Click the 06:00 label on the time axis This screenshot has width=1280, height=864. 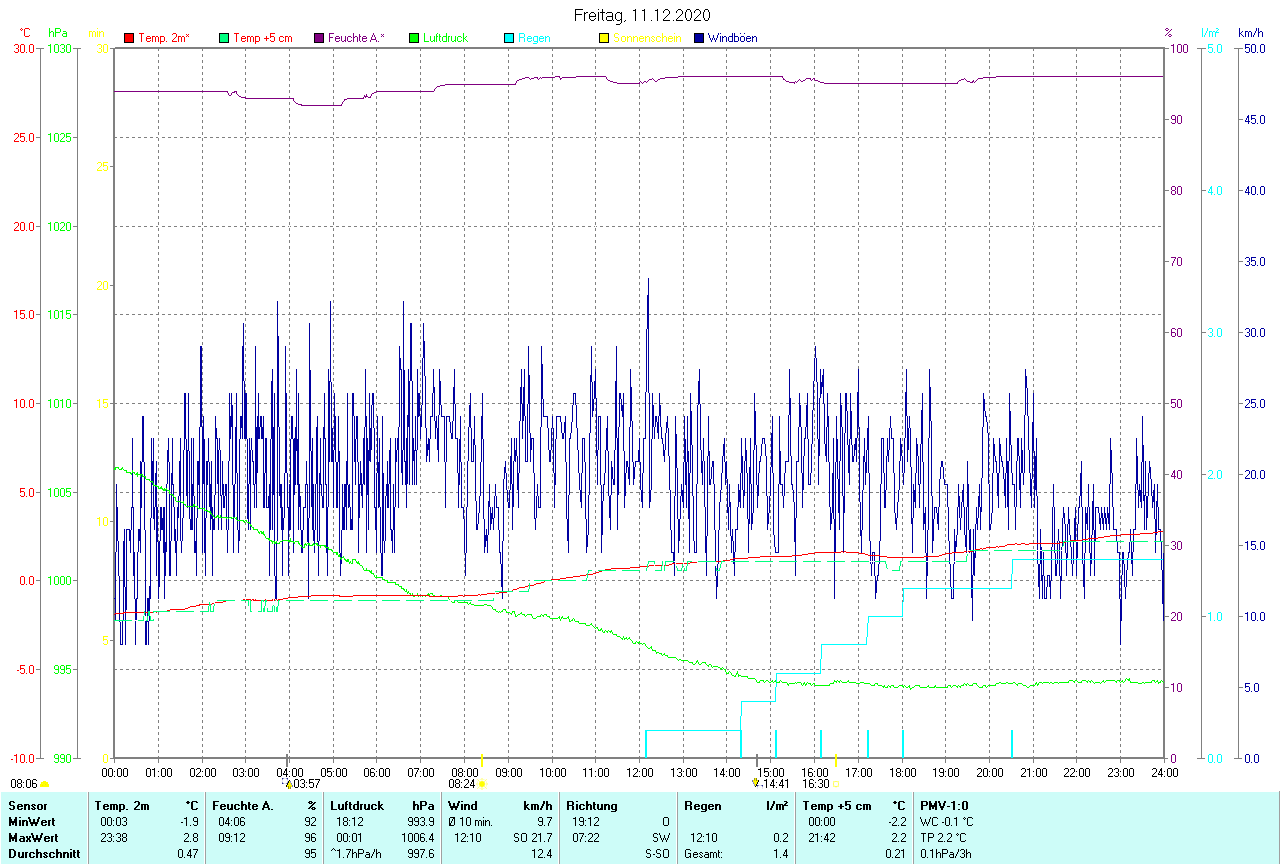tap(377, 772)
